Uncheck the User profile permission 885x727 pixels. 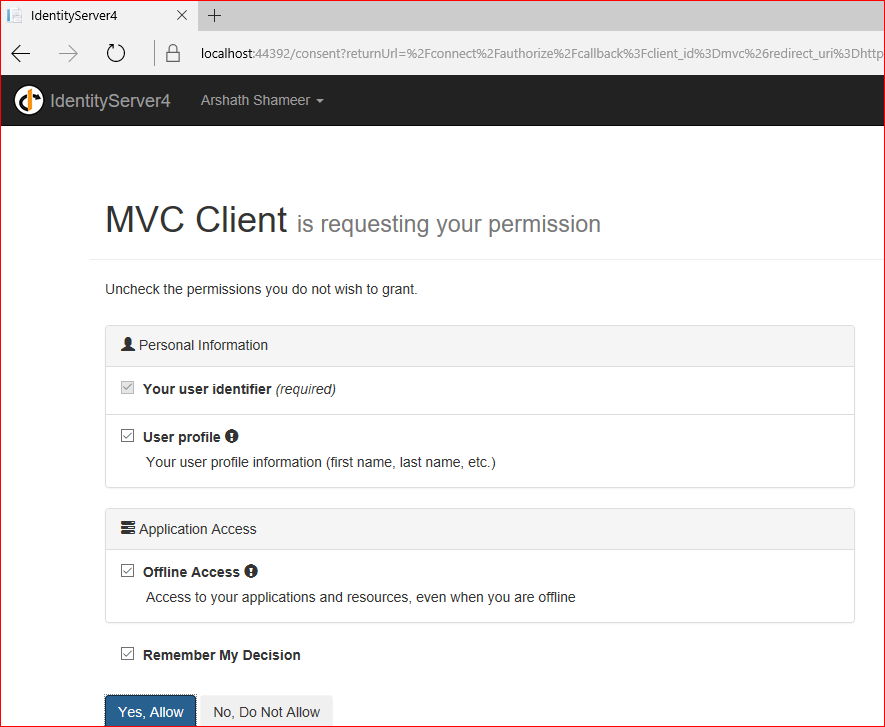pos(127,435)
